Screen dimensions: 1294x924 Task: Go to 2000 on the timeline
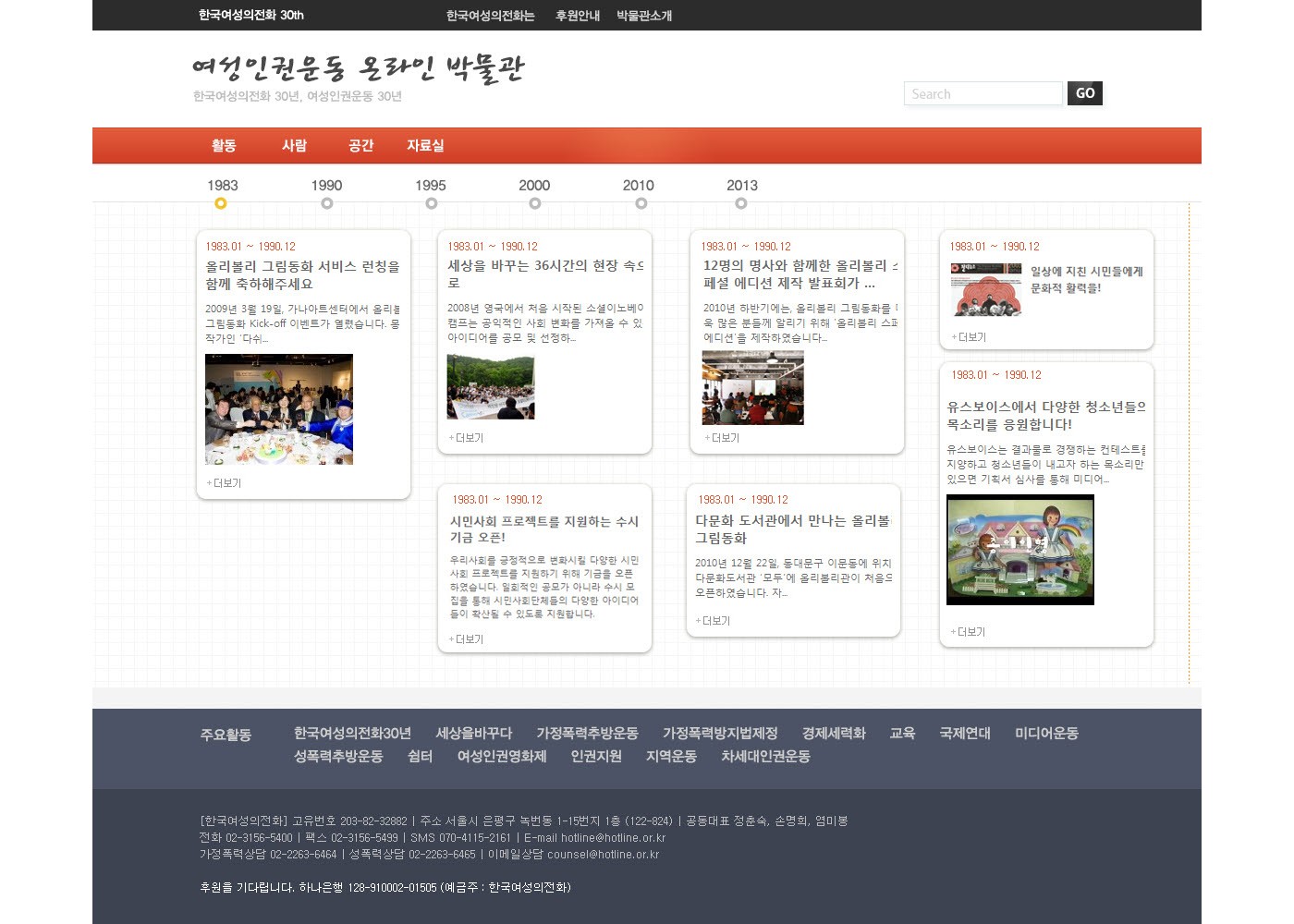pyautogui.click(x=534, y=203)
